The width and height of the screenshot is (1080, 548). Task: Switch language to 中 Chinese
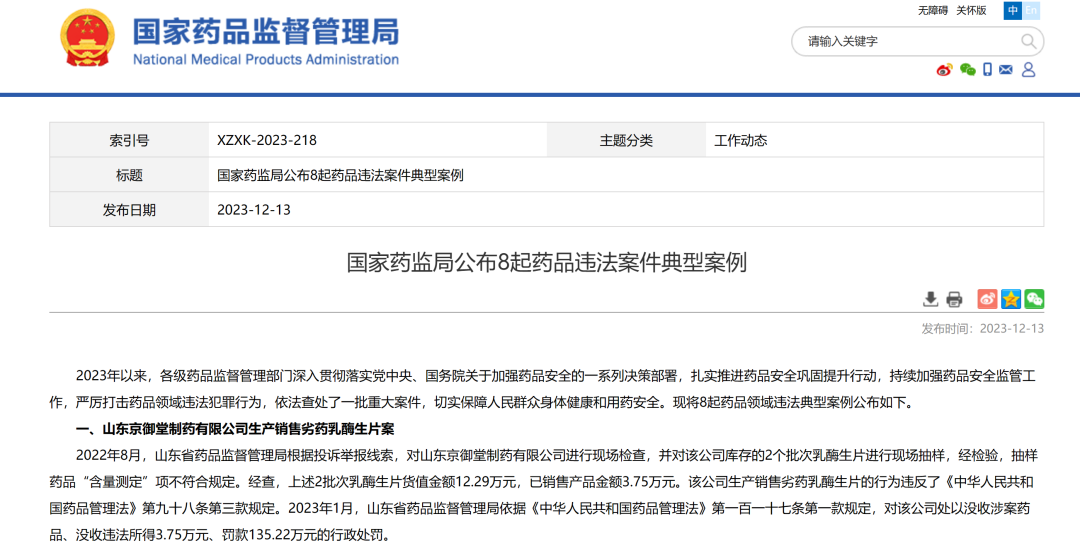coord(1012,10)
